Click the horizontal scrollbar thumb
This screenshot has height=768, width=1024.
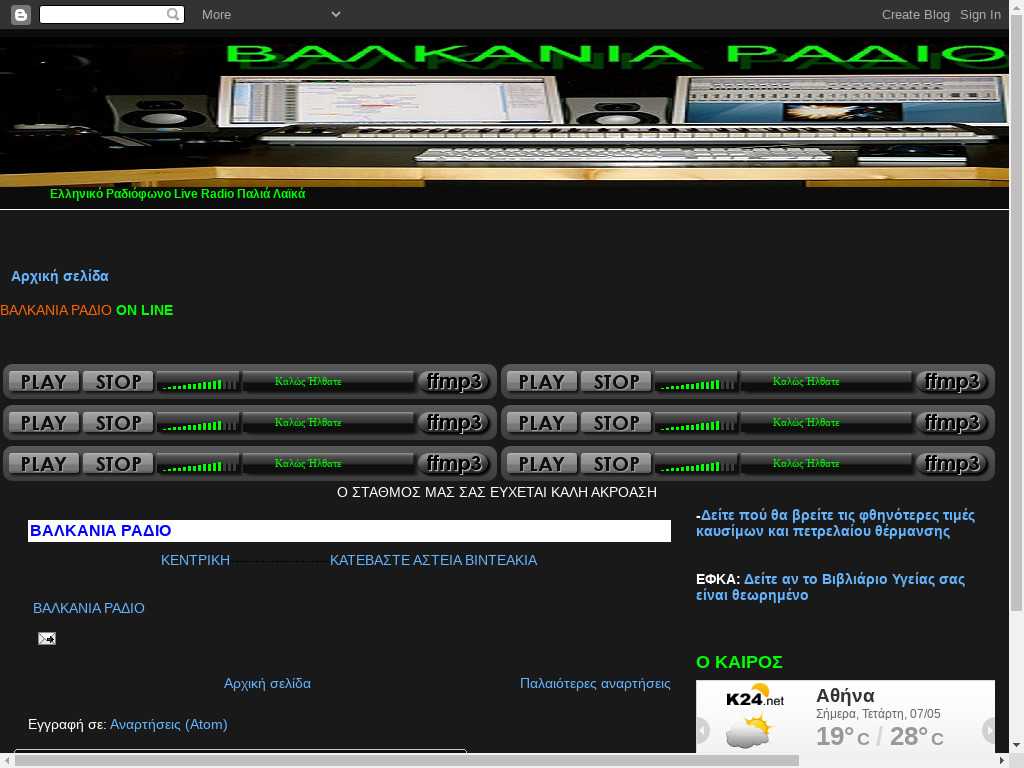point(406,761)
